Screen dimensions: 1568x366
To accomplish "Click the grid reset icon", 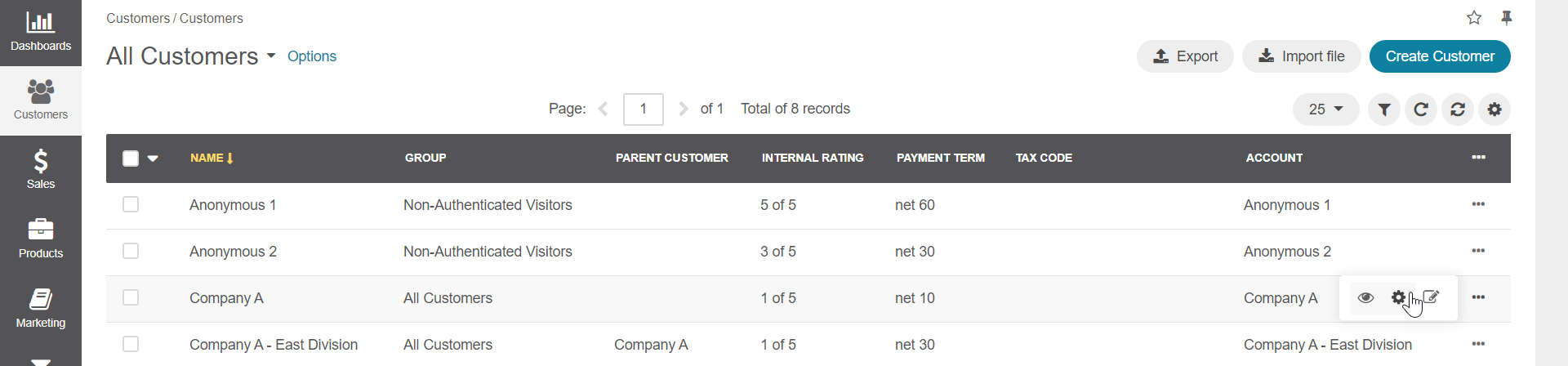I will point(1458,109).
